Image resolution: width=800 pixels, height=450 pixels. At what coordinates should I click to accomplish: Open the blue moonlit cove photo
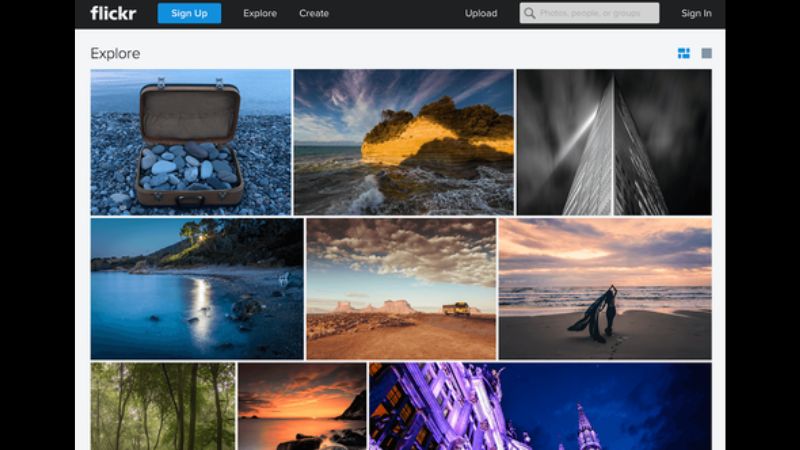tap(196, 289)
